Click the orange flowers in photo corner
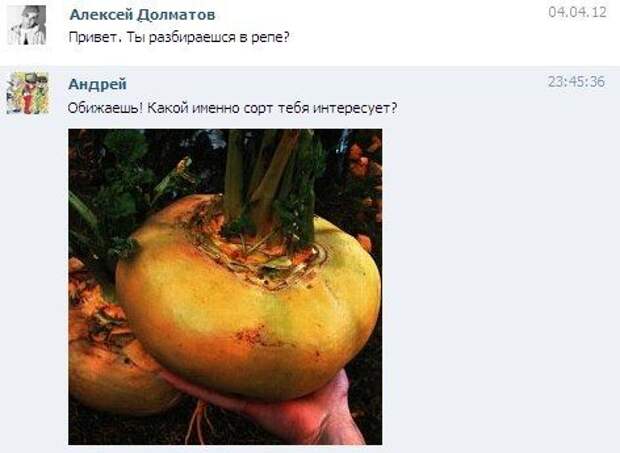 pos(366,166)
